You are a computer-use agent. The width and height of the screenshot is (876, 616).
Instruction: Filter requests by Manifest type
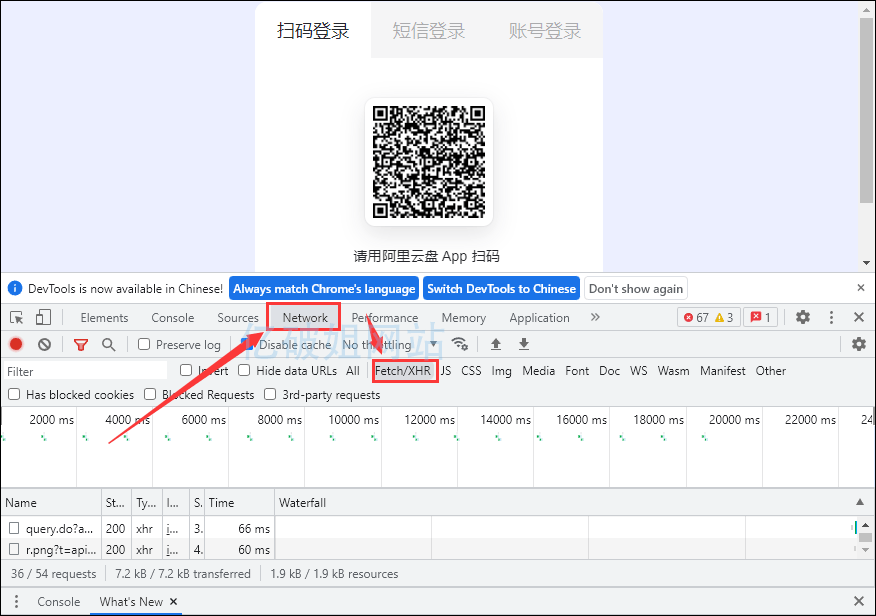coord(722,371)
